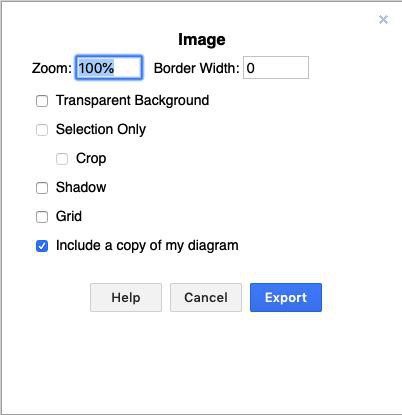Open Help for image export
Screen dimensions: 402x415
126,297
